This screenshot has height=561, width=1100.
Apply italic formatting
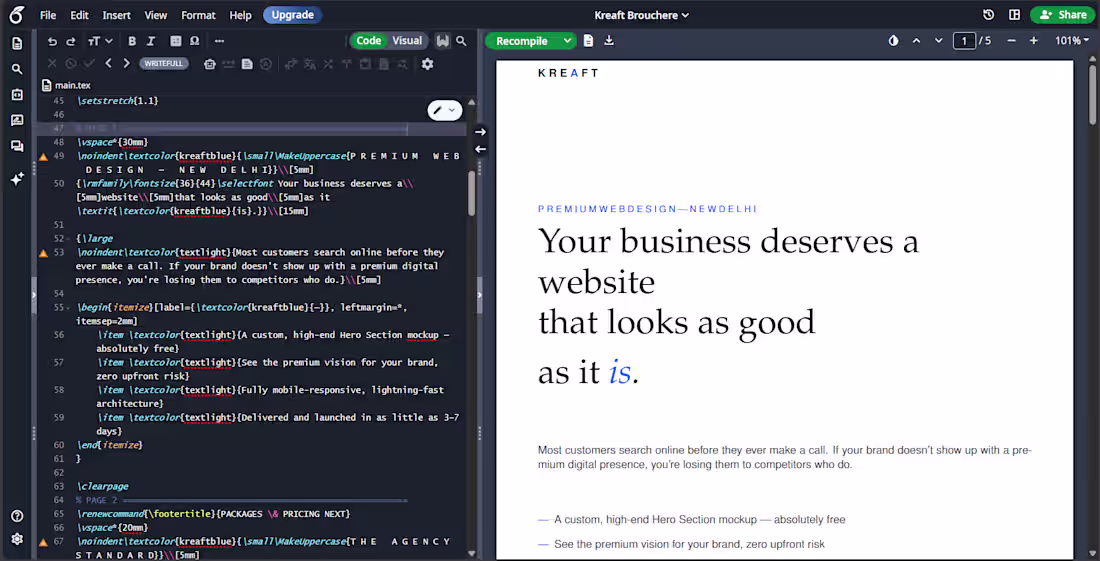point(151,41)
